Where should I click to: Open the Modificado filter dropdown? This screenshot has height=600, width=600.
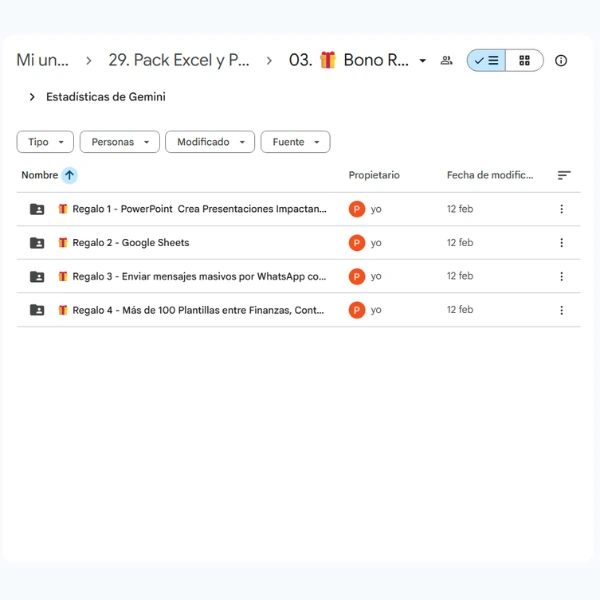(210, 142)
